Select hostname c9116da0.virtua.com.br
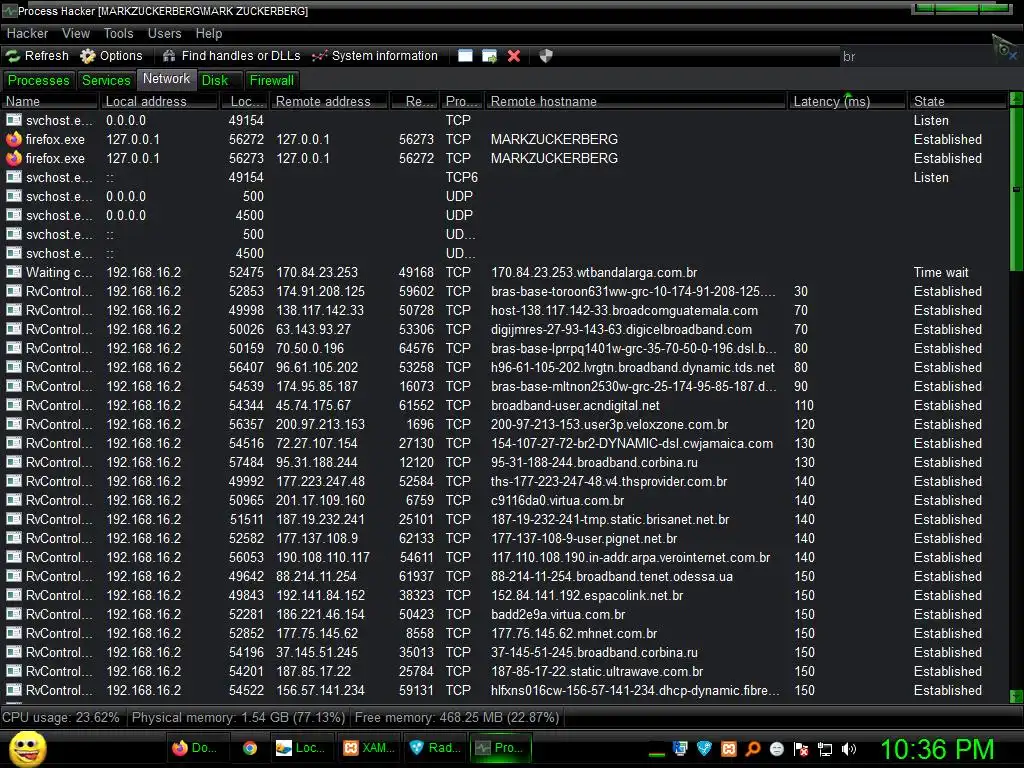The image size is (1024, 768). (x=557, y=500)
